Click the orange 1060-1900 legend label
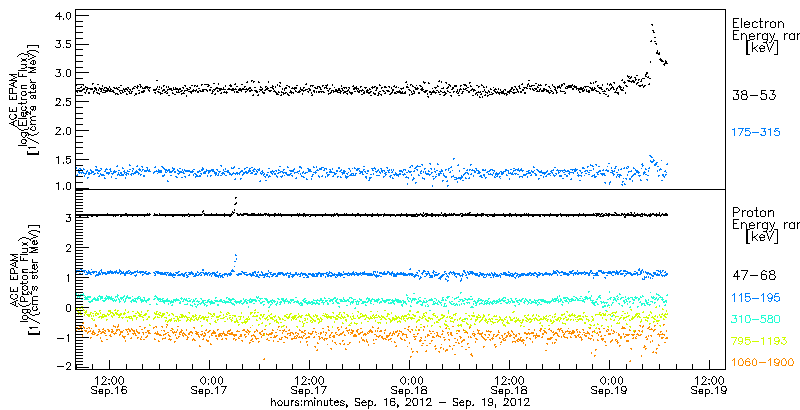The width and height of the screenshot is (800, 410). coord(763,363)
